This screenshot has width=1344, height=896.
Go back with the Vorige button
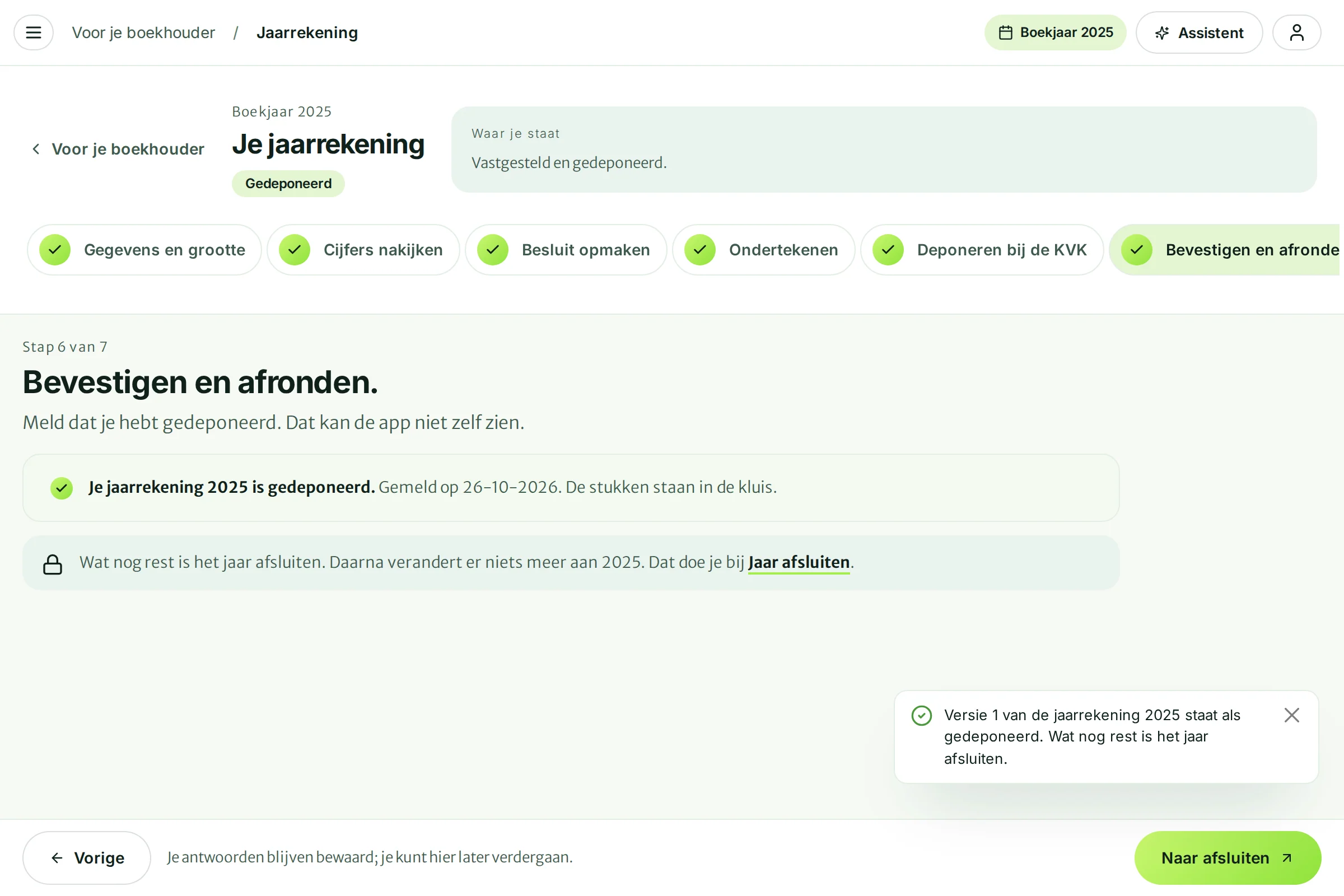click(87, 858)
